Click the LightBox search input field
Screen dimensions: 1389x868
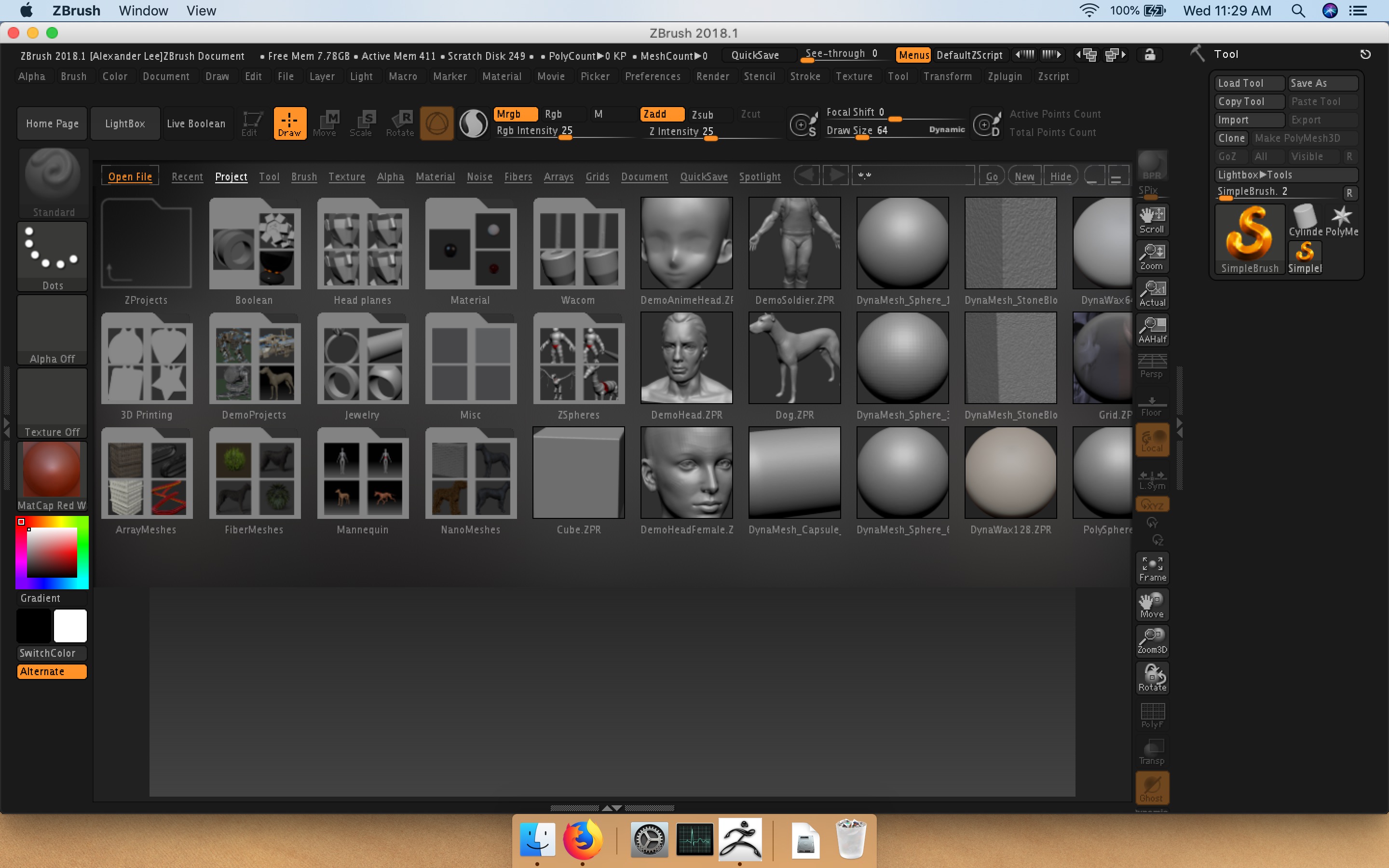(x=912, y=175)
